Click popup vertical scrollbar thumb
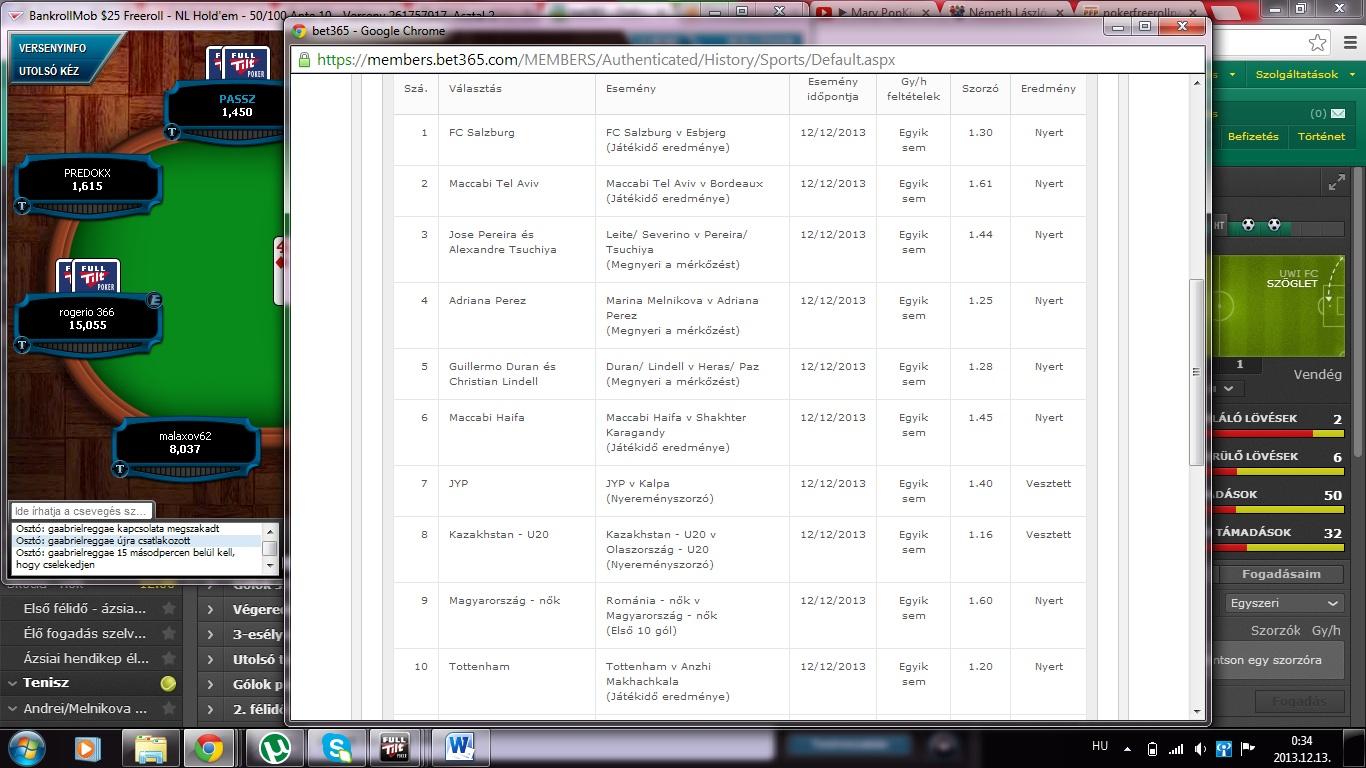Viewport: 1366px width, 768px height. pyautogui.click(x=1196, y=371)
